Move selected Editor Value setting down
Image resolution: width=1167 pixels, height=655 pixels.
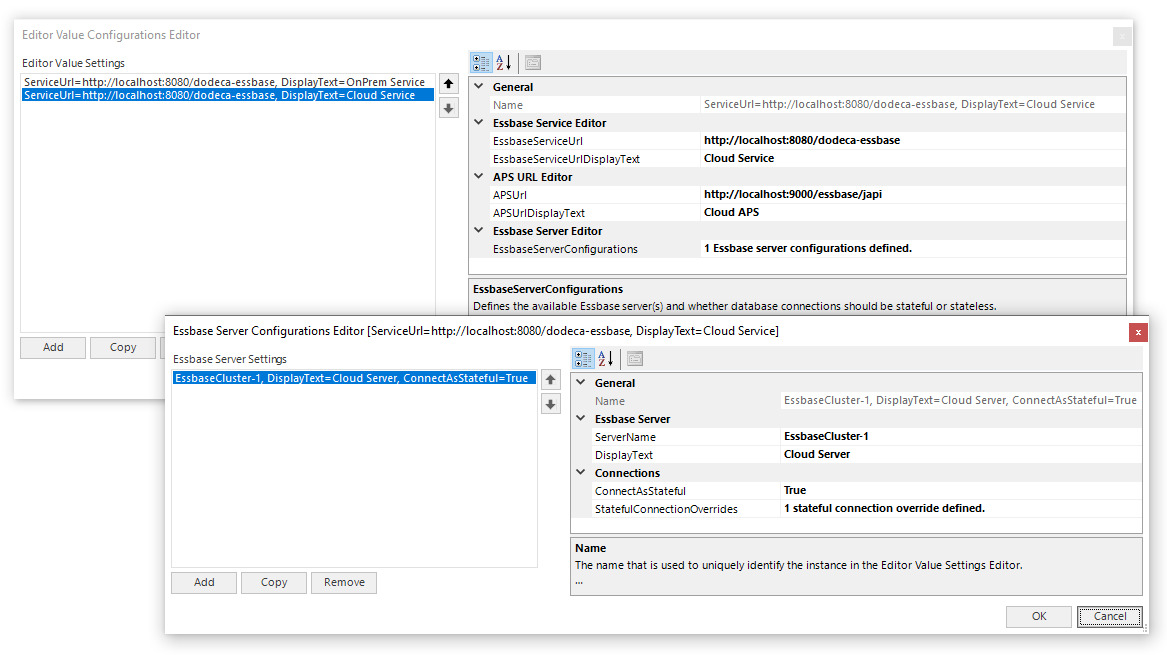click(448, 109)
